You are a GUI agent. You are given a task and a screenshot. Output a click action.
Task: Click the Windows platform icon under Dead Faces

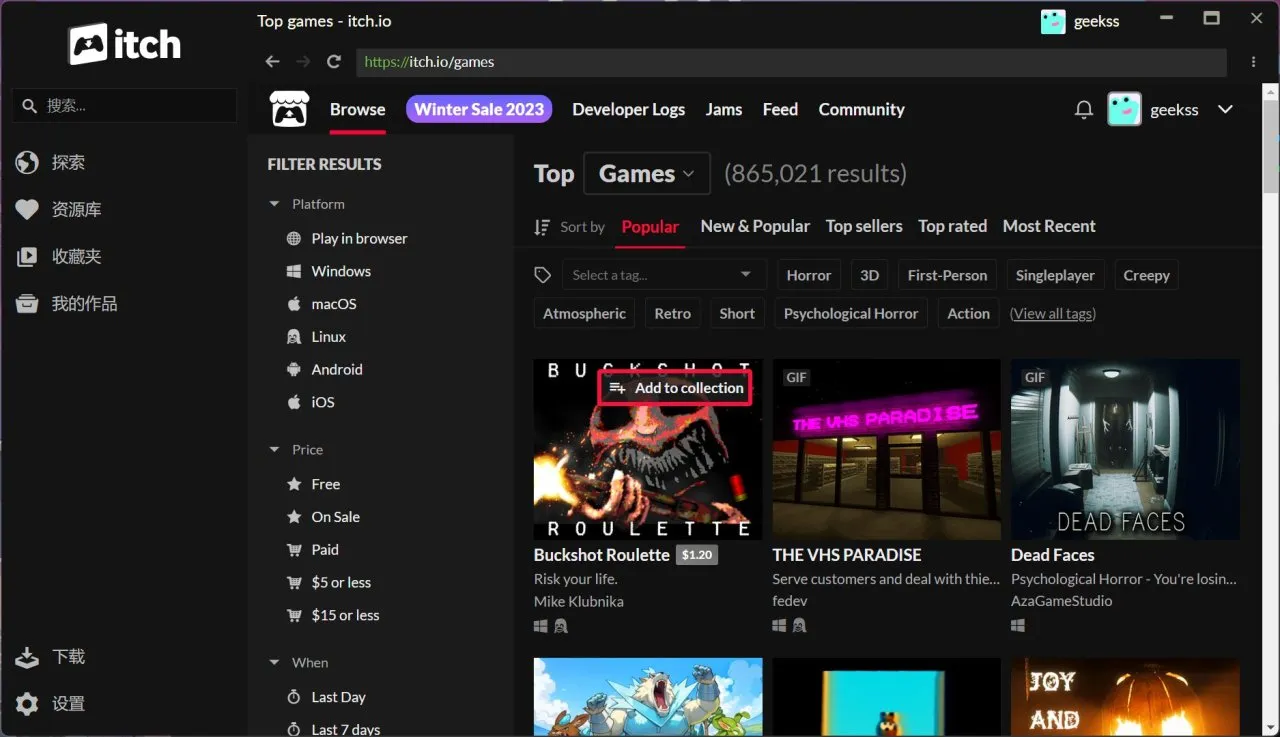[x=1018, y=626]
